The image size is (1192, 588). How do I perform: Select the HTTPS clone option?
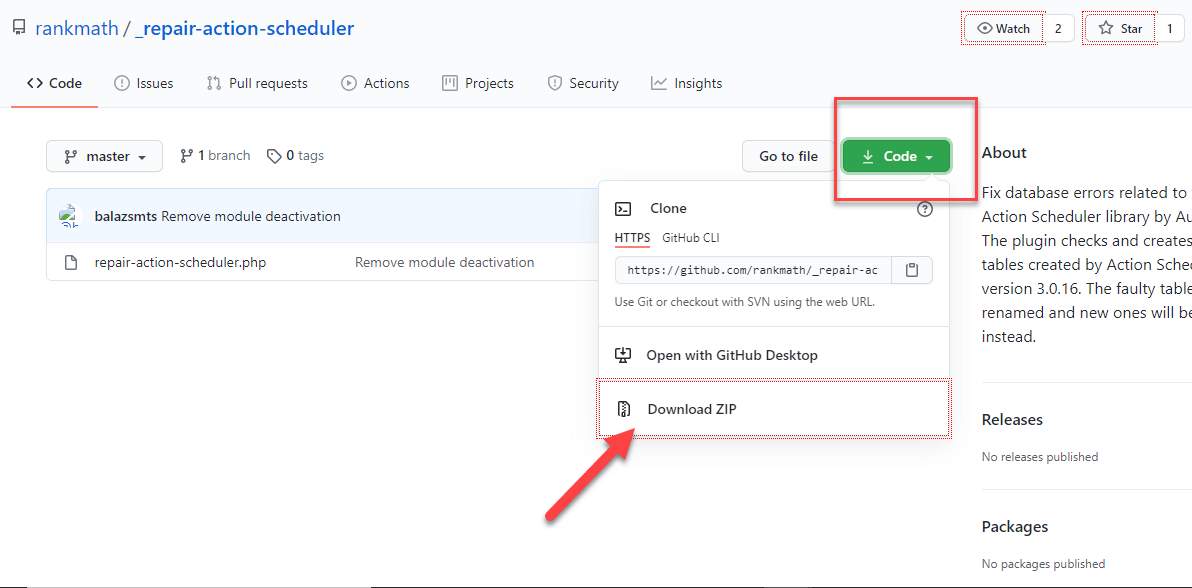(x=632, y=238)
